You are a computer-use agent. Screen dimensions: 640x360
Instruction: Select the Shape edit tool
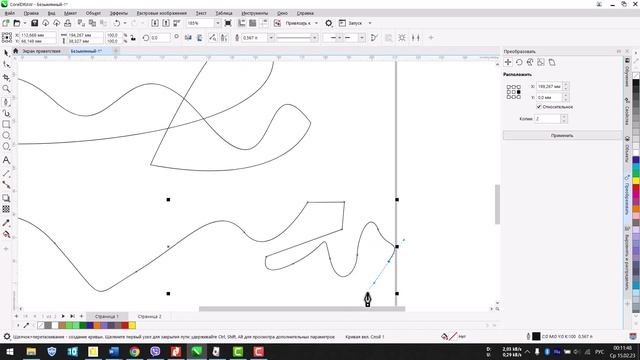click(x=6, y=64)
